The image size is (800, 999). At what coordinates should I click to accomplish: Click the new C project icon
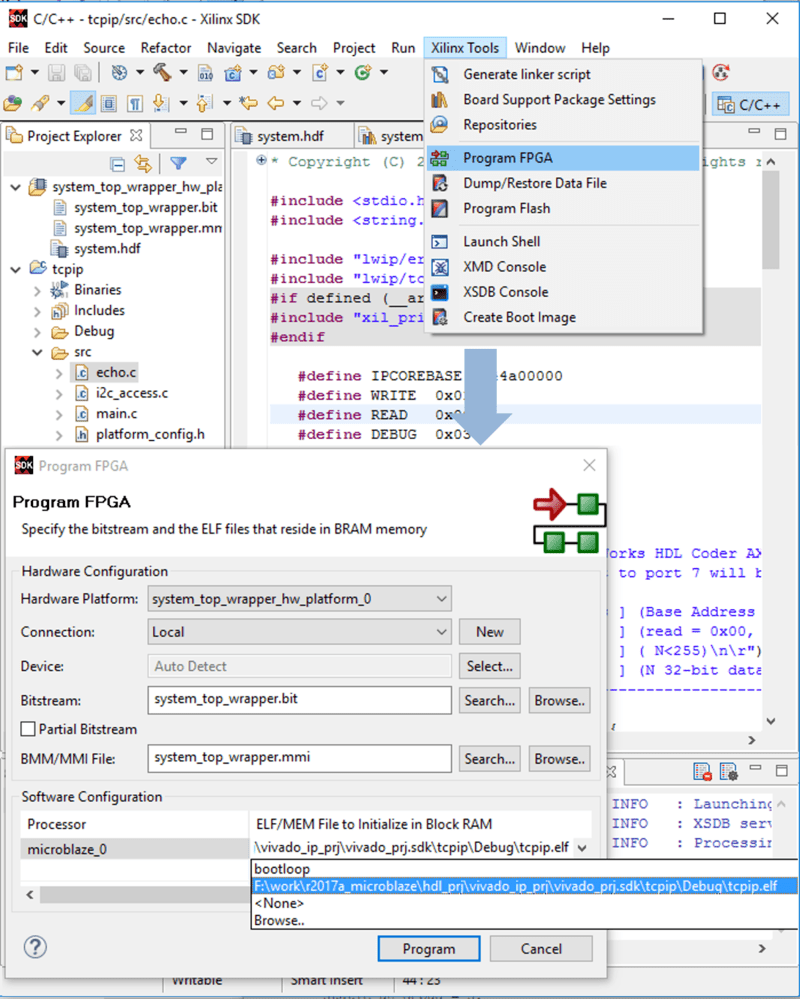pyautogui.click(x=233, y=73)
